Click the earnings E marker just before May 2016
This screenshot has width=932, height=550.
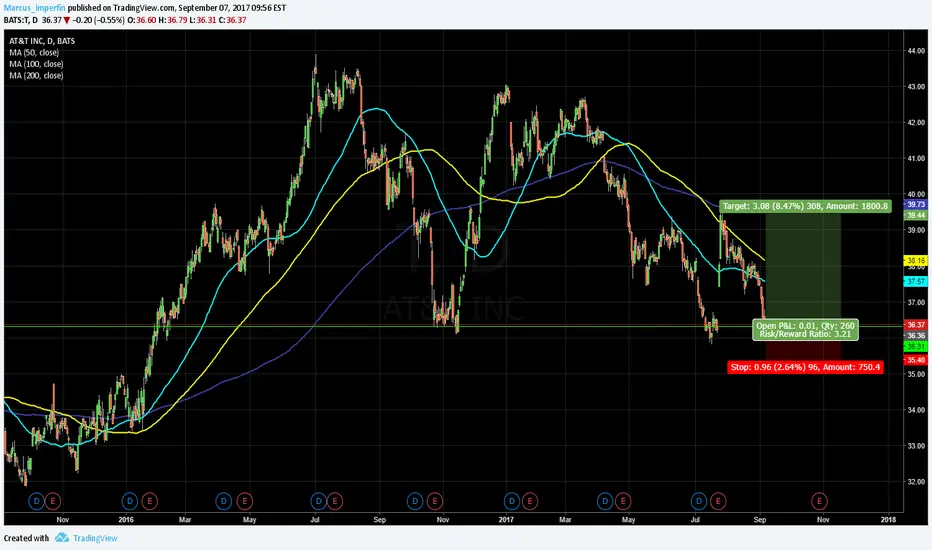[244, 501]
